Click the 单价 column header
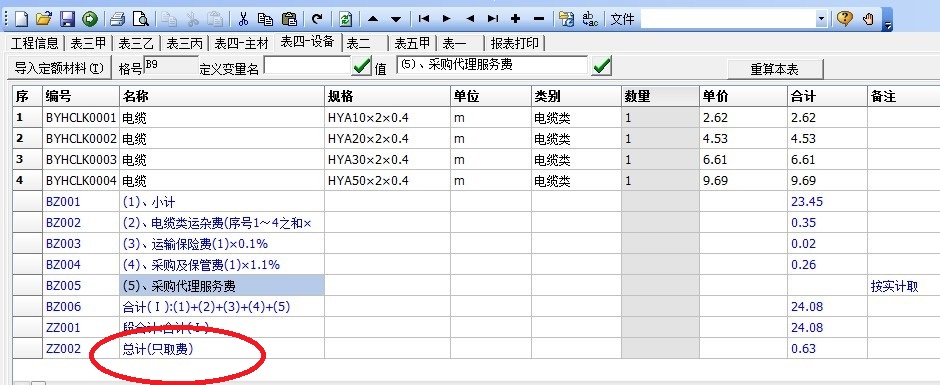The width and height of the screenshot is (940, 385). pyautogui.click(x=743, y=97)
